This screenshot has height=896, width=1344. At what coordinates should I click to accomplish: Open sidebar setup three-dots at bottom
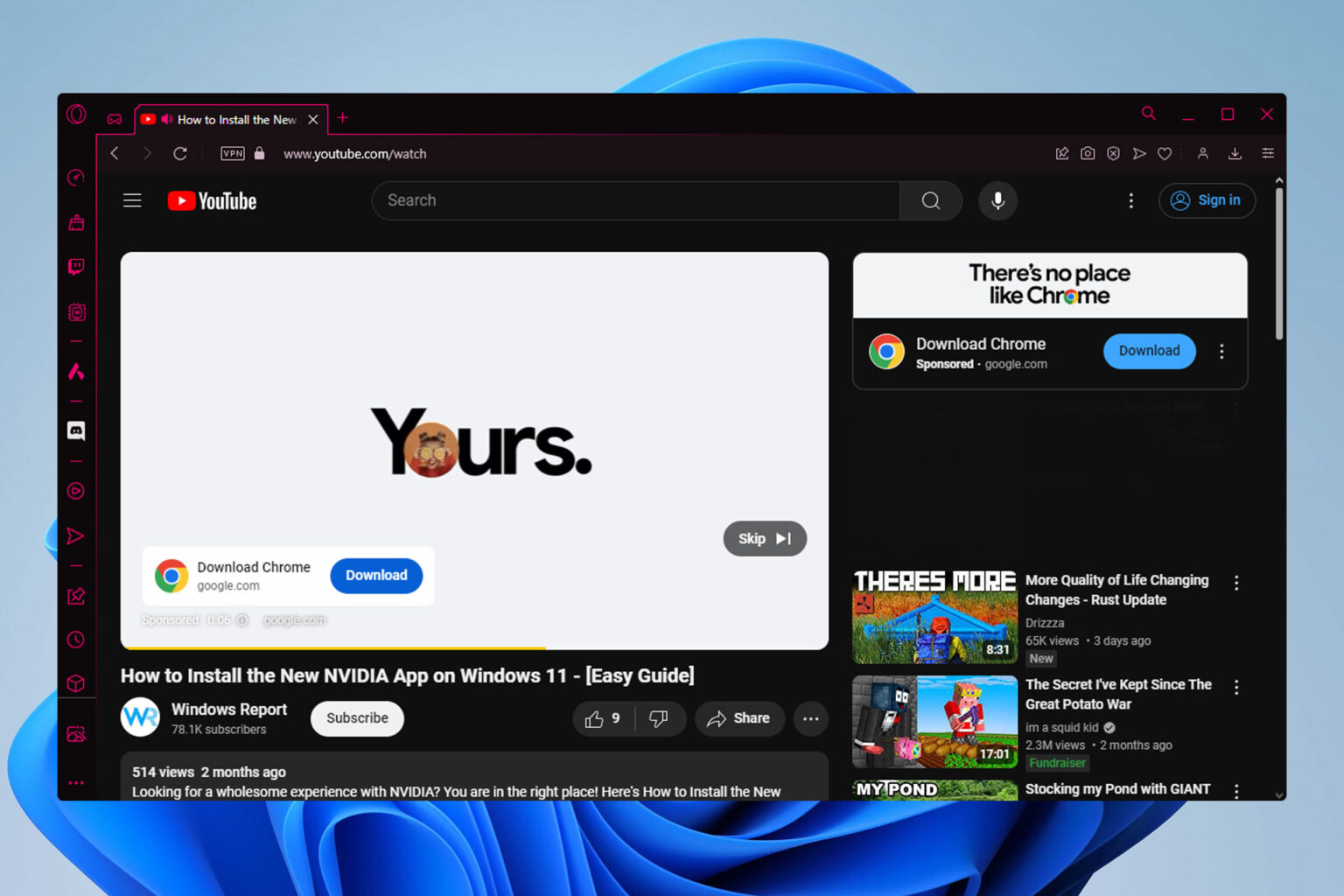76,782
